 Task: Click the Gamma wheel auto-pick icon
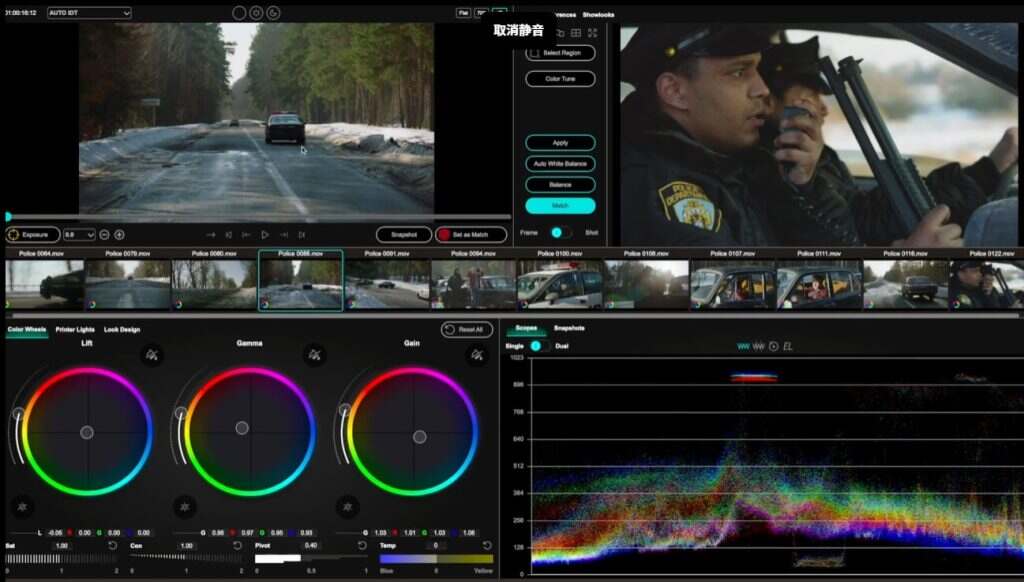(x=183, y=507)
